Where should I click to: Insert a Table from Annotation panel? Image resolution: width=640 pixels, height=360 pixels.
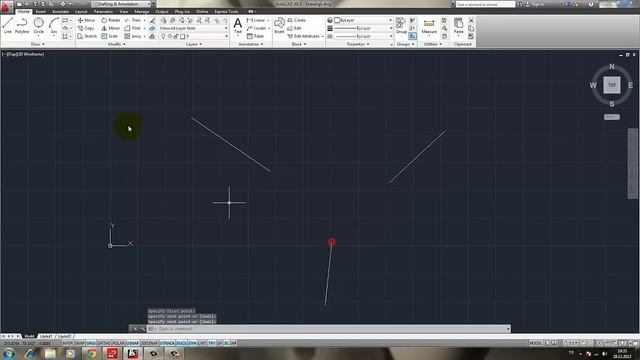click(255, 36)
